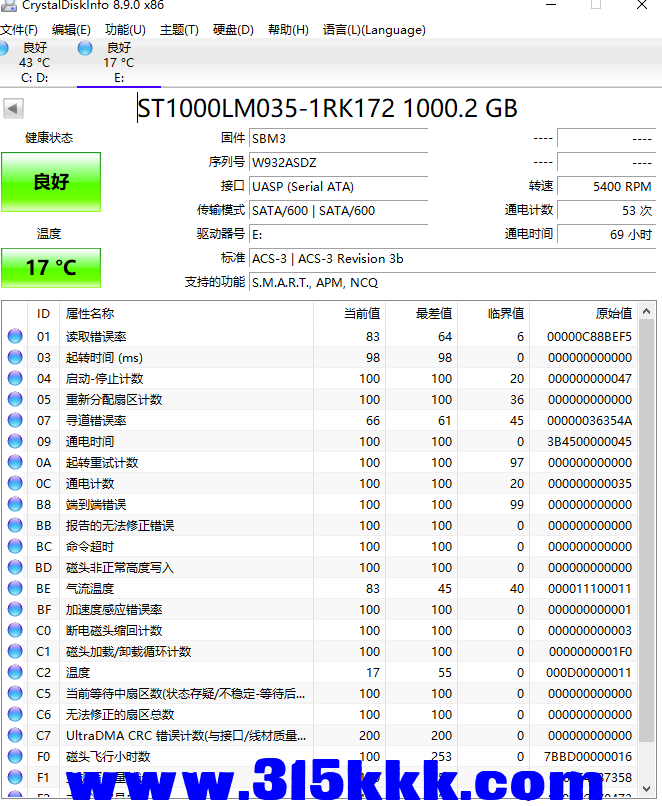Image resolution: width=662 pixels, height=806 pixels.
Task: Click status orb of attribute BE 气流温度
Action: pos(15,589)
